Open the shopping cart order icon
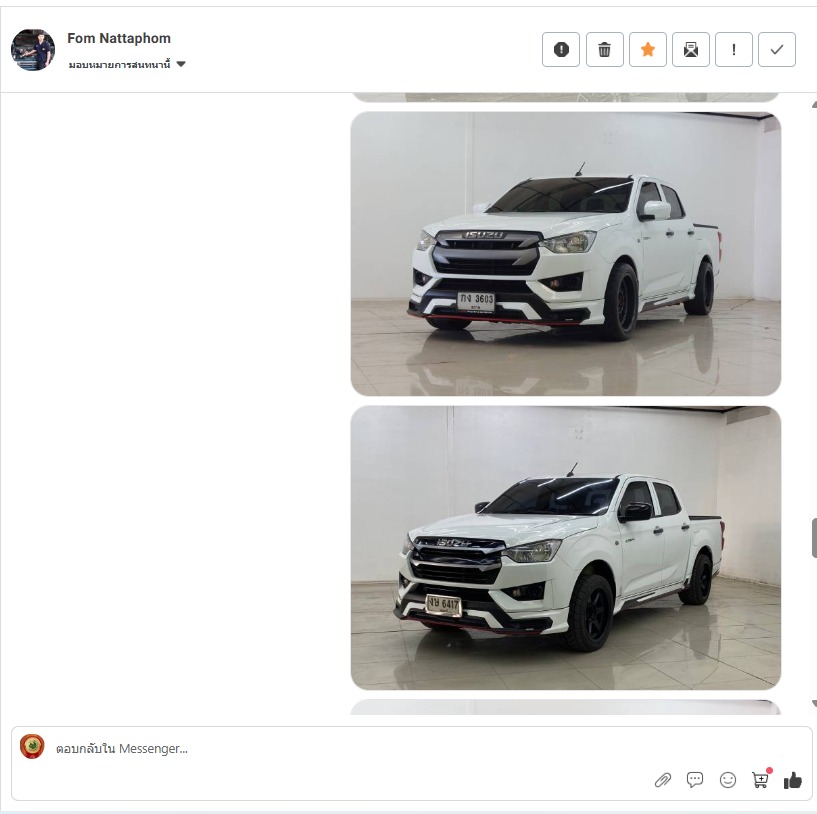Image resolution: width=817 pixels, height=814 pixels. click(x=761, y=779)
